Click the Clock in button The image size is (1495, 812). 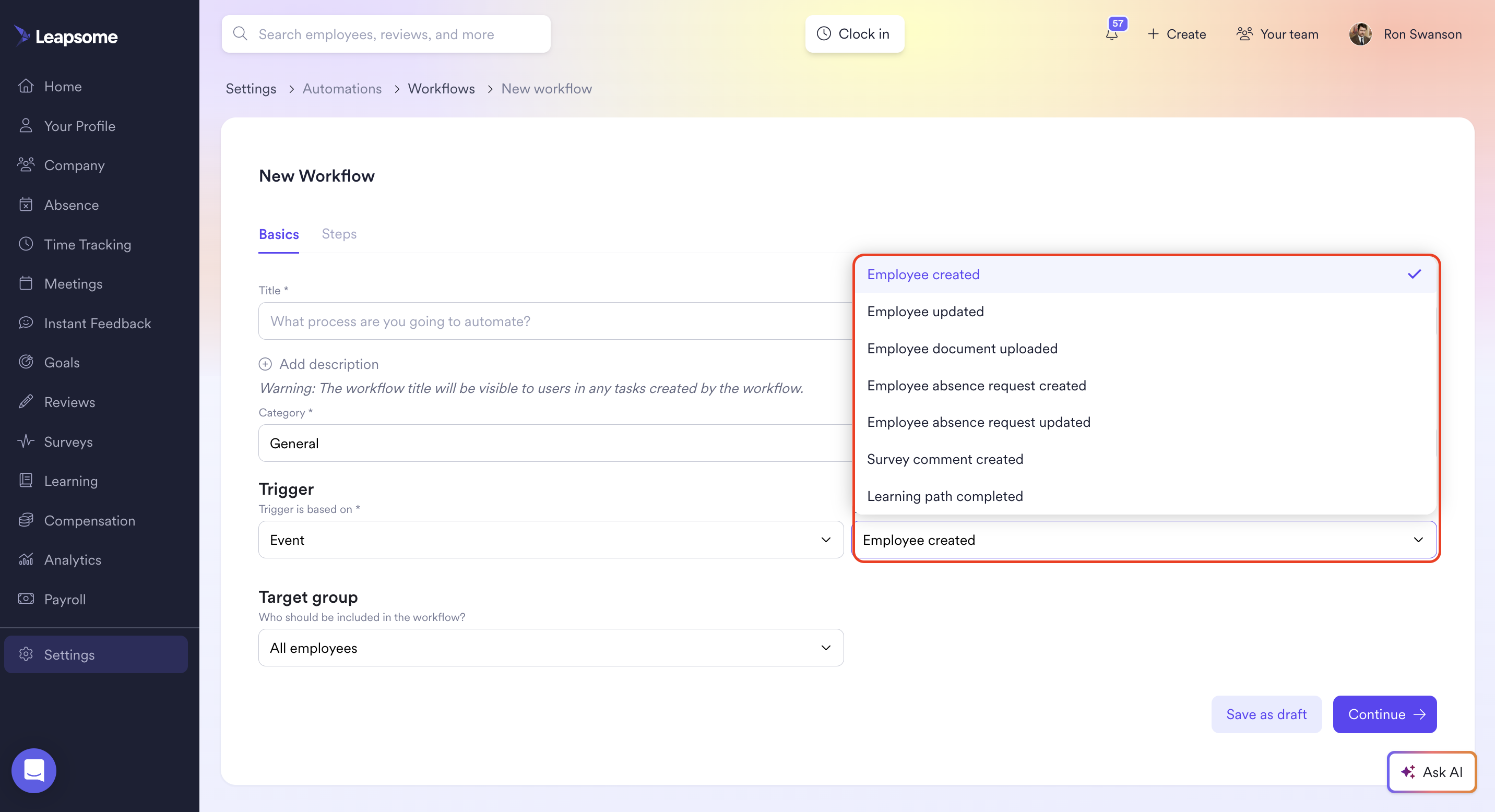click(x=855, y=33)
